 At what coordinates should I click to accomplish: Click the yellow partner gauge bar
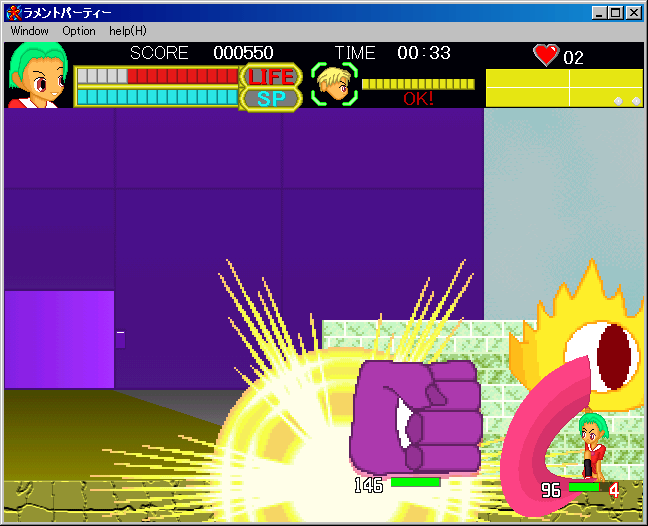pyautogui.click(x=418, y=84)
